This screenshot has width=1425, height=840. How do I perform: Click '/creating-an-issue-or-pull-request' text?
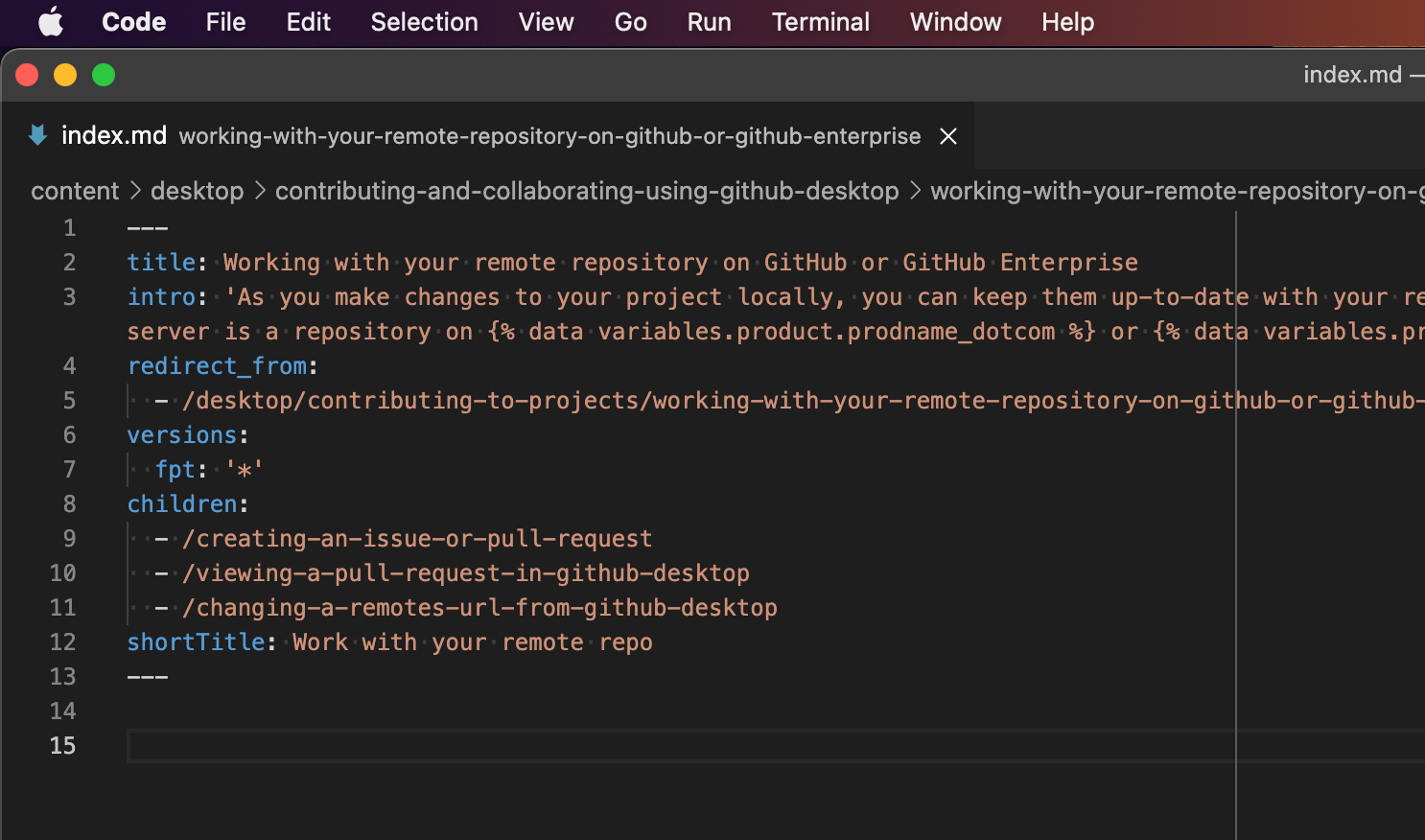417,539
